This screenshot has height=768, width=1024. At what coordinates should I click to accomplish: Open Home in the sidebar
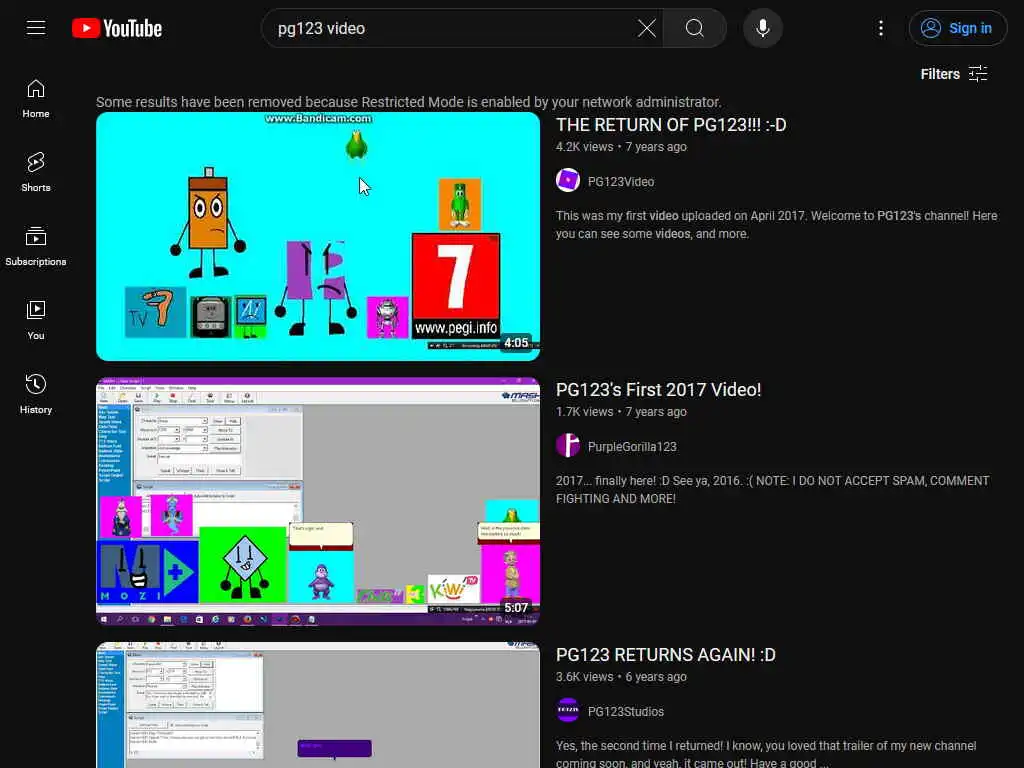pyautogui.click(x=36, y=99)
